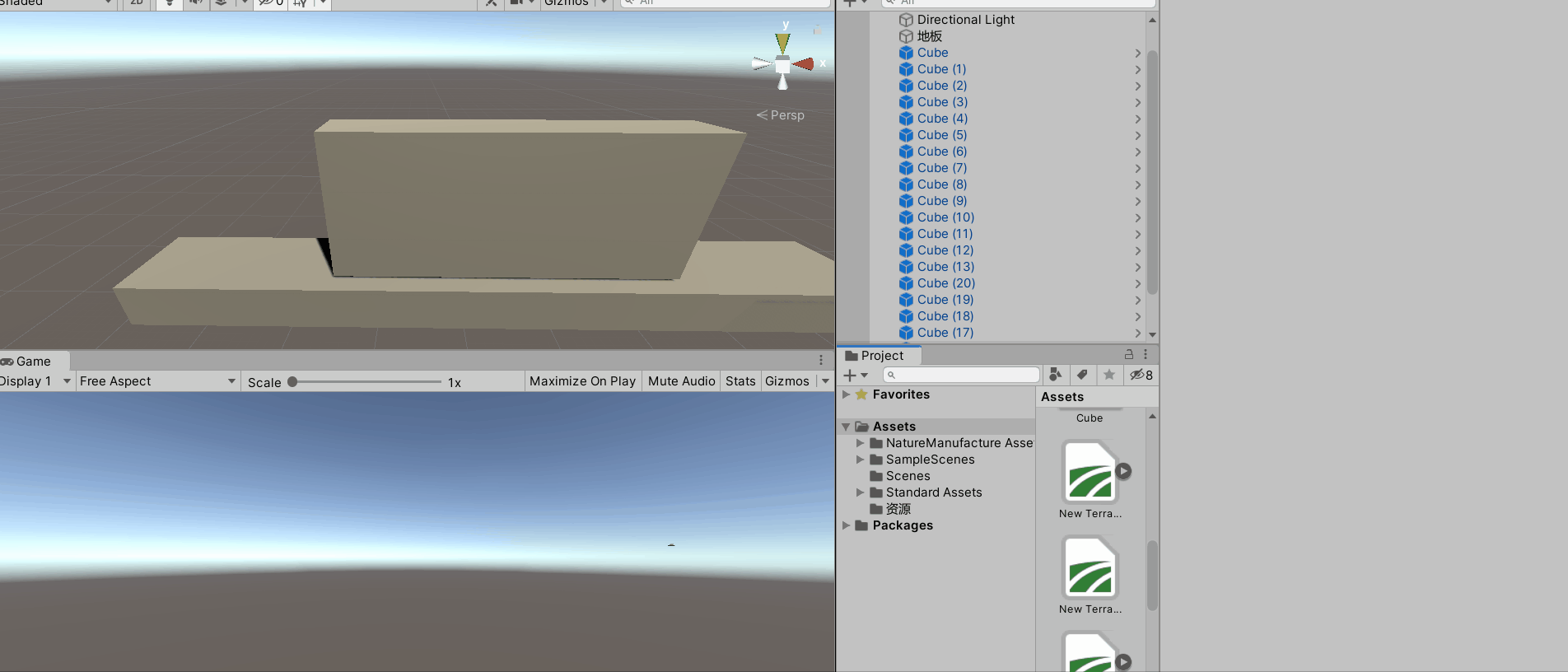Viewport: 1568px width, 672px height.
Task: Click the Cube (7) prefab icon
Action: pyautogui.click(x=906, y=168)
